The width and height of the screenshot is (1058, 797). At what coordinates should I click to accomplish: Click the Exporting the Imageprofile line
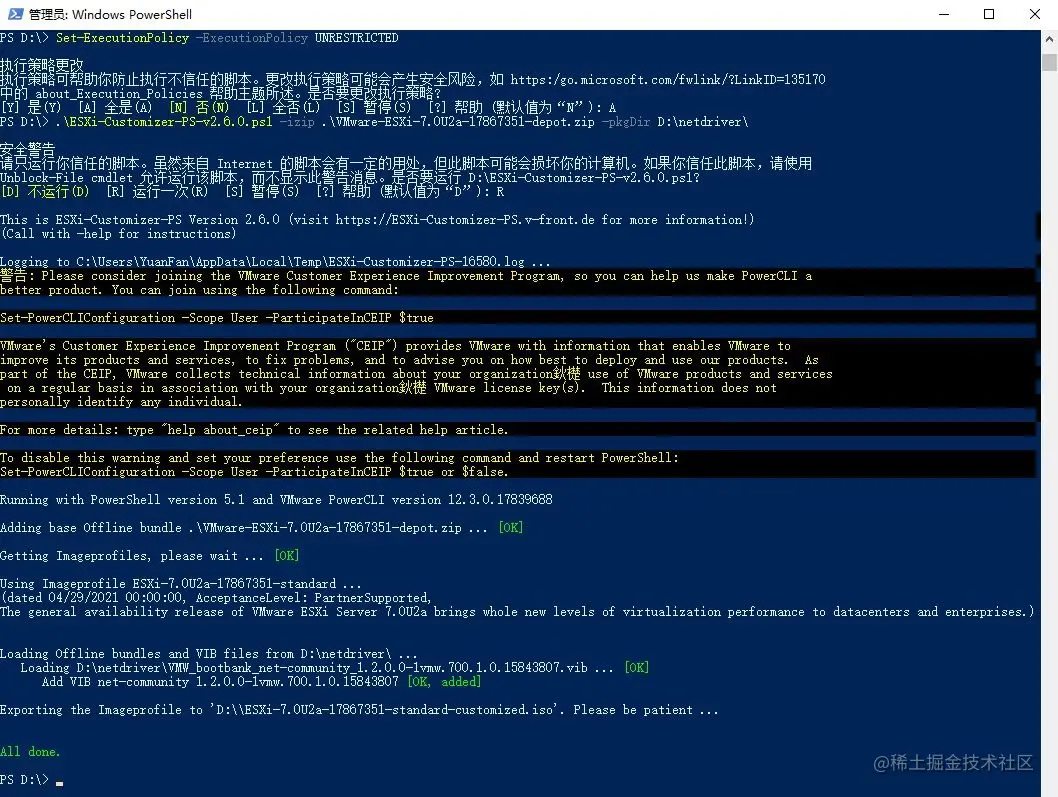point(359,710)
